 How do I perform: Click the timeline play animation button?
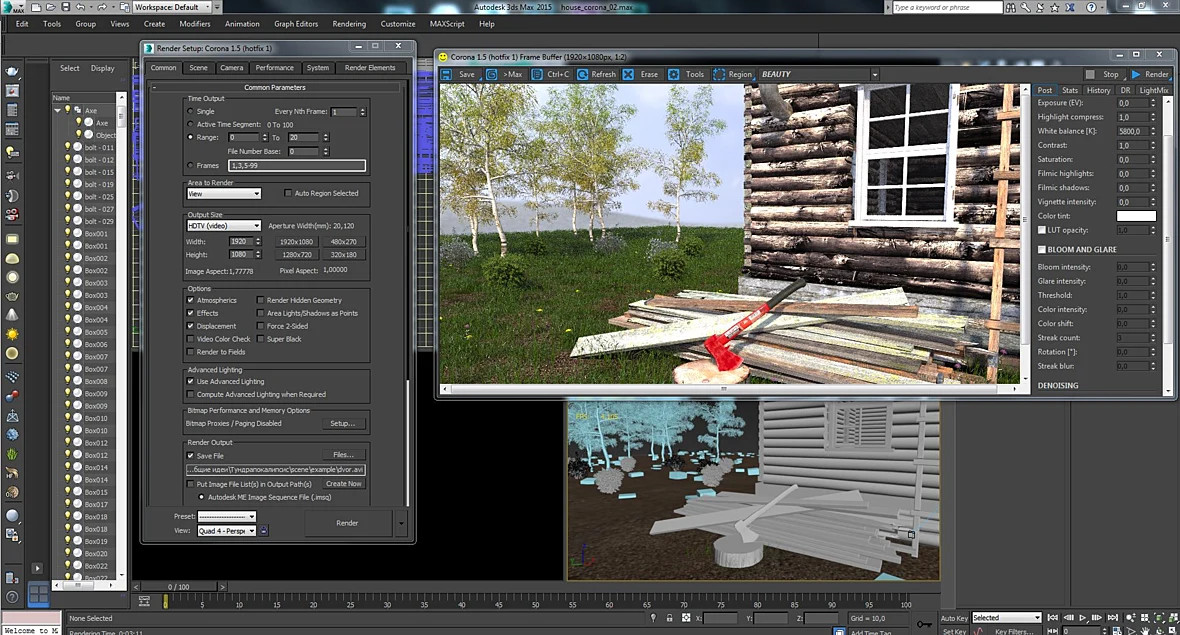click(1083, 618)
